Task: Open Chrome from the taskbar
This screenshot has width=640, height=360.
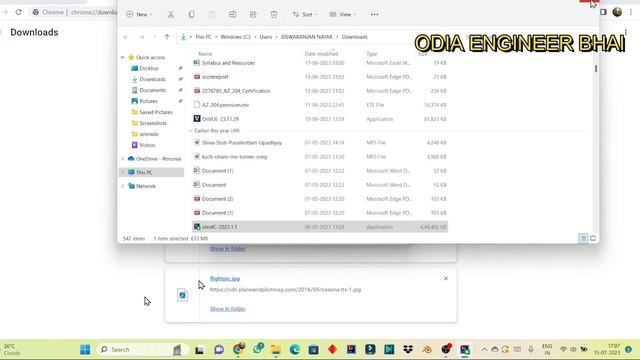Action: click(x=238, y=349)
